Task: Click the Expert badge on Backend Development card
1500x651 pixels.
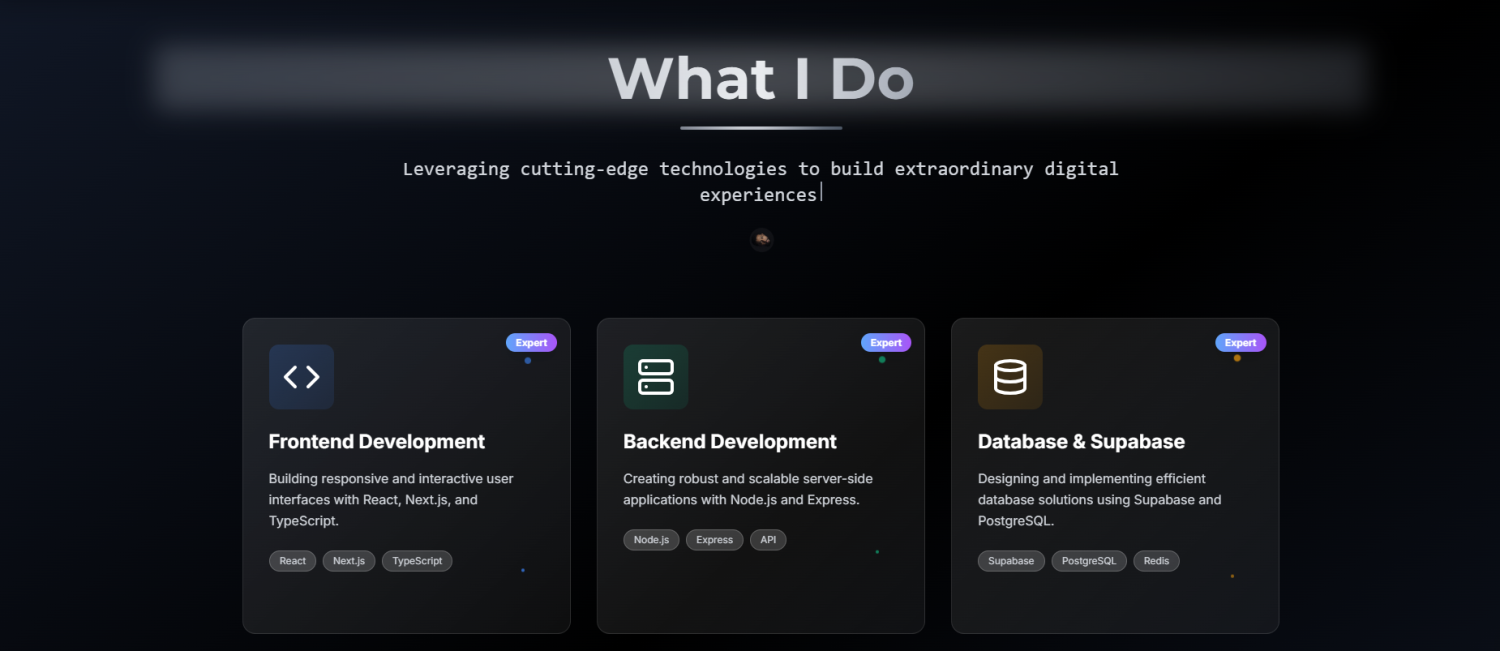Action: (x=886, y=343)
